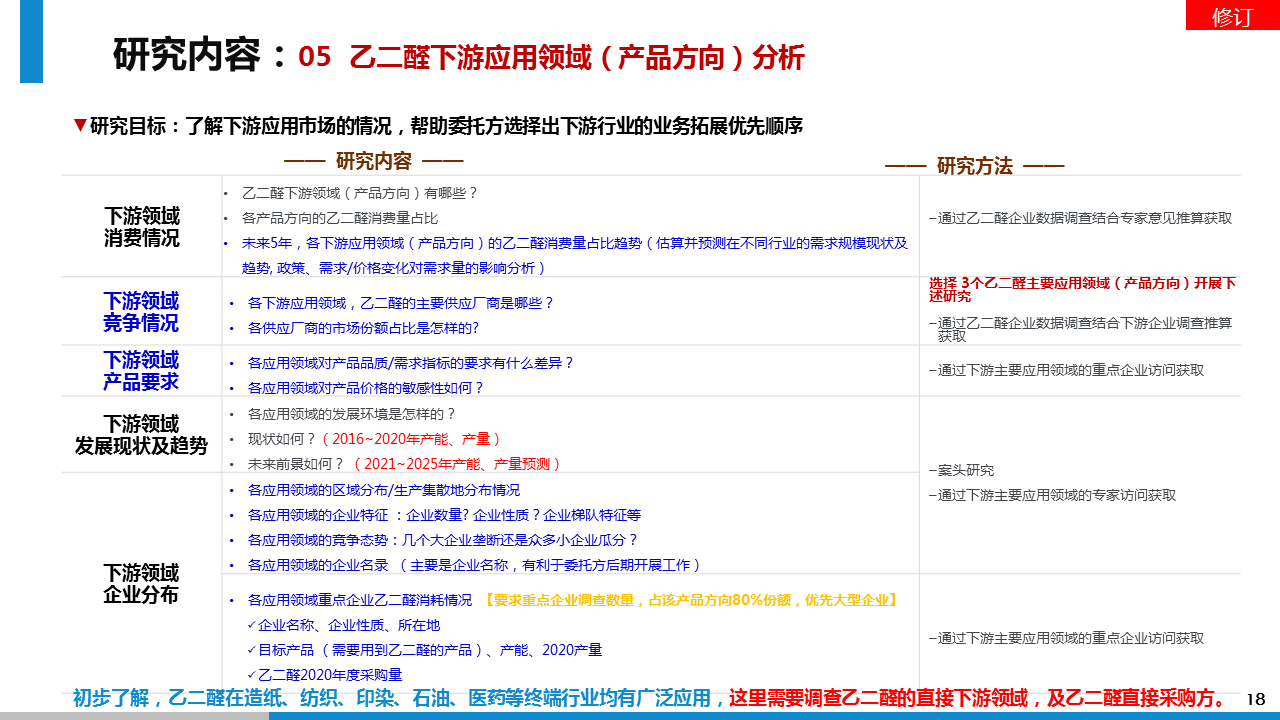The width and height of the screenshot is (1280, 720).
Task: Click the 下游领域消费情况 row label
Action: point(141,227)
